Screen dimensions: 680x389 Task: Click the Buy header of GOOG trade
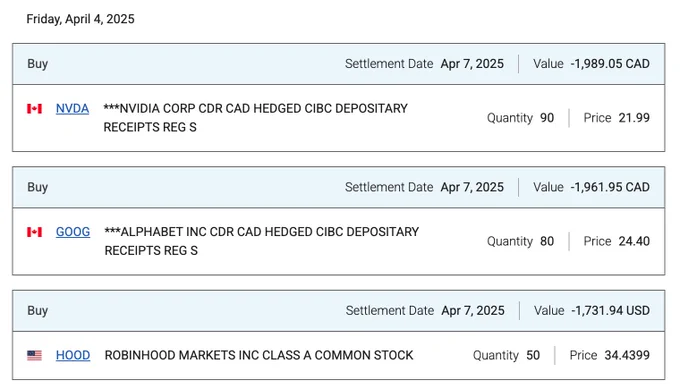pos(38,187)
